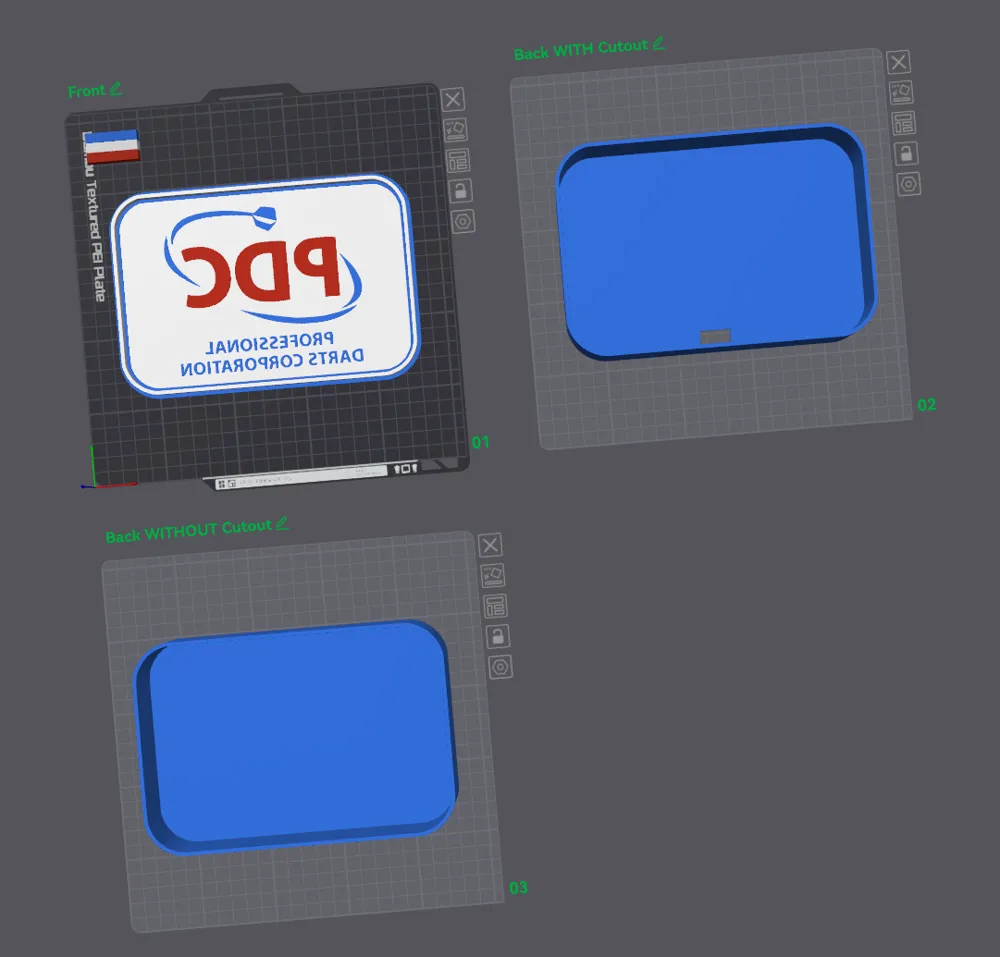Click the plate number 03 label

[518, 888]
